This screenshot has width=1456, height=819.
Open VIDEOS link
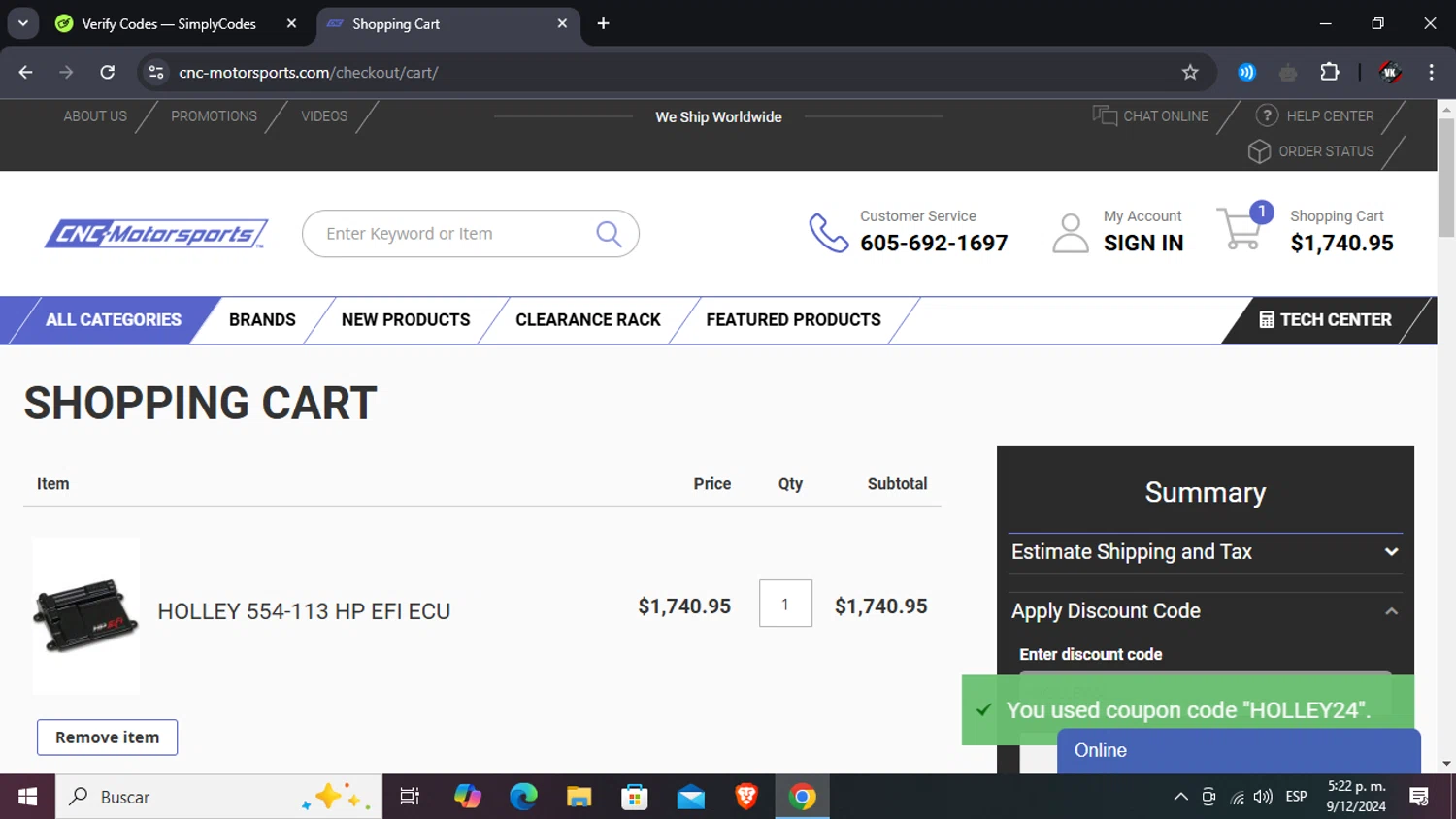[x=324, y=116]
